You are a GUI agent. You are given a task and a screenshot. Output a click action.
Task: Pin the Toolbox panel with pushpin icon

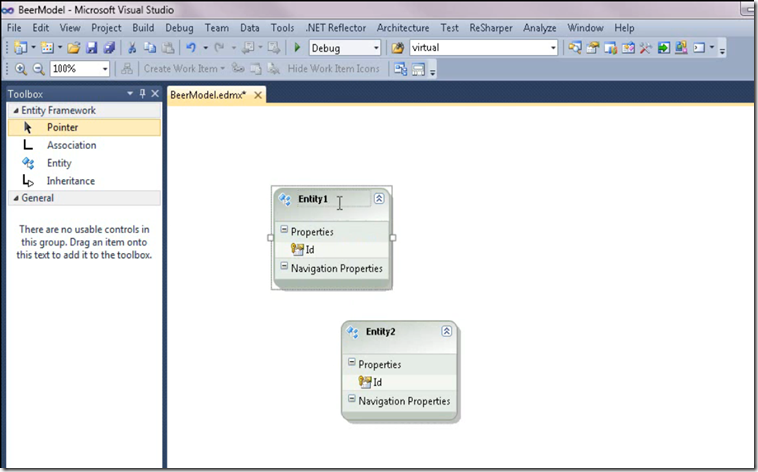click(x=143, y=93)
